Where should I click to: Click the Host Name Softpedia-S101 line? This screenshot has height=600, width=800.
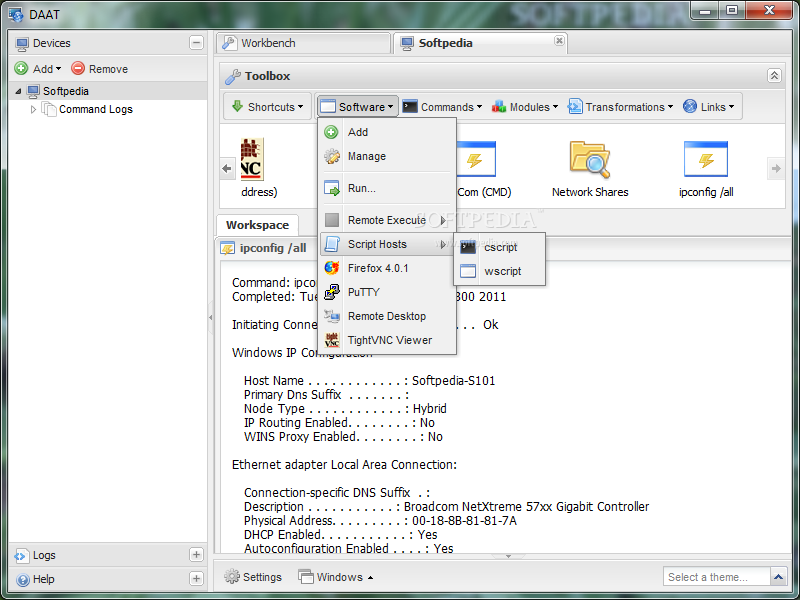coord(369,381)
